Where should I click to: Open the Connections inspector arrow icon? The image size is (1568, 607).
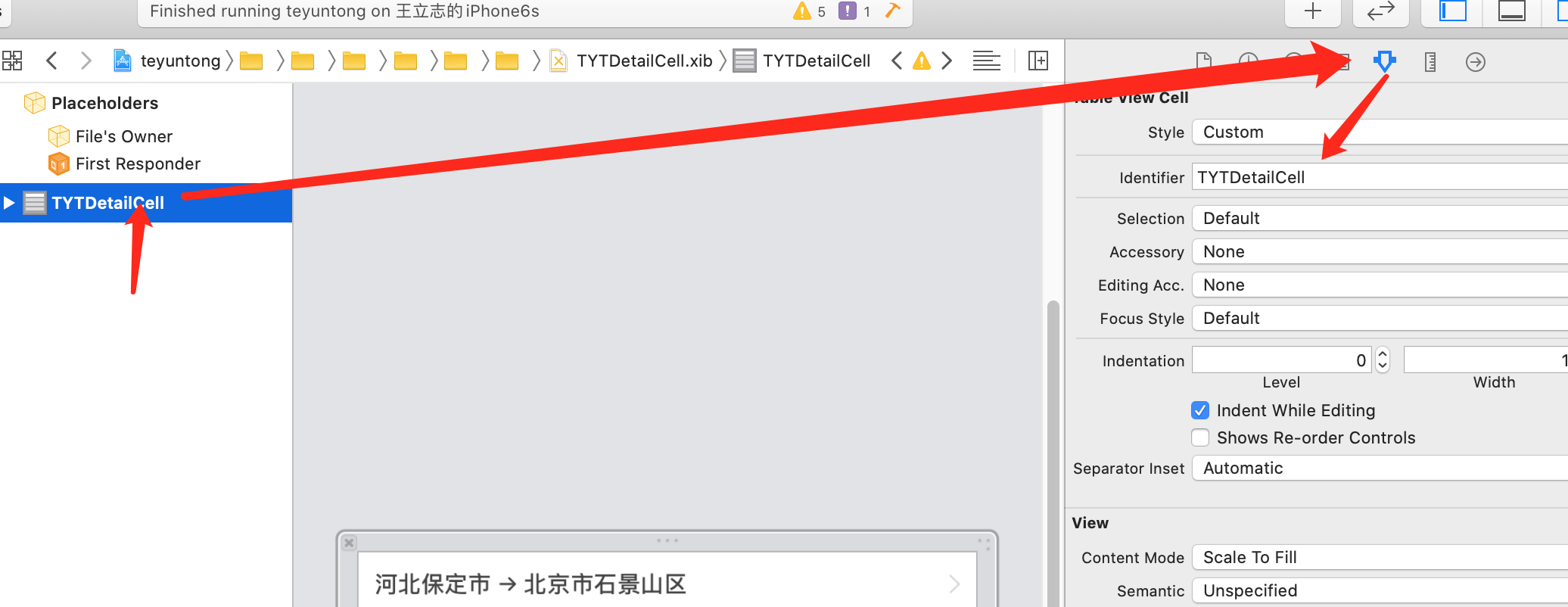coord(1475,61)
